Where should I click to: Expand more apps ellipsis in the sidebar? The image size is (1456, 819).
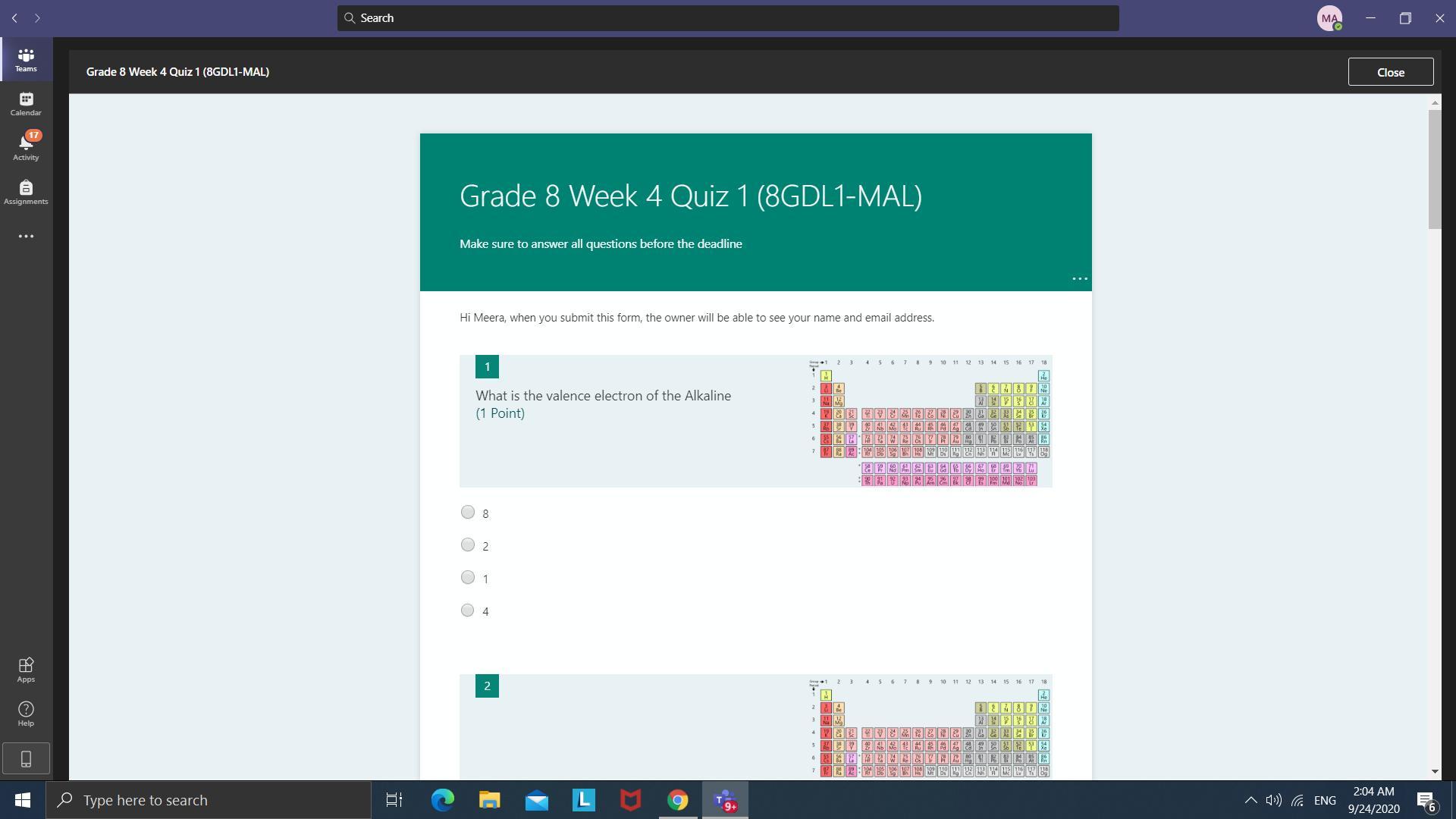click(26, 237)
